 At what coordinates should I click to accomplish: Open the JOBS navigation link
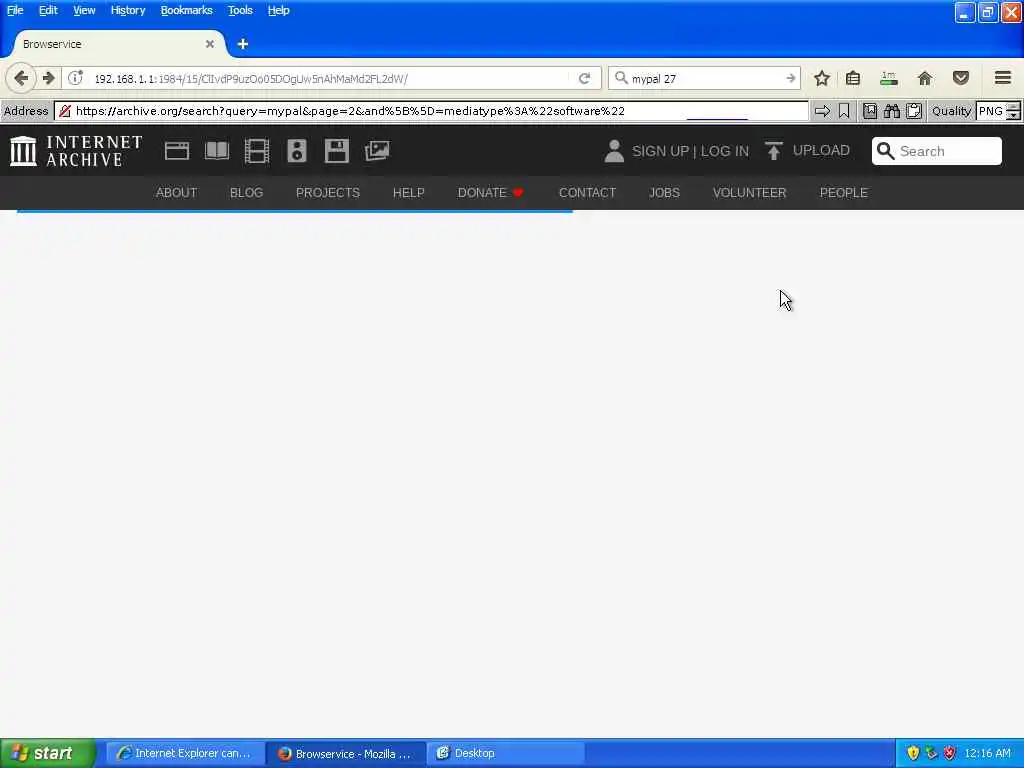pos(664,193)
